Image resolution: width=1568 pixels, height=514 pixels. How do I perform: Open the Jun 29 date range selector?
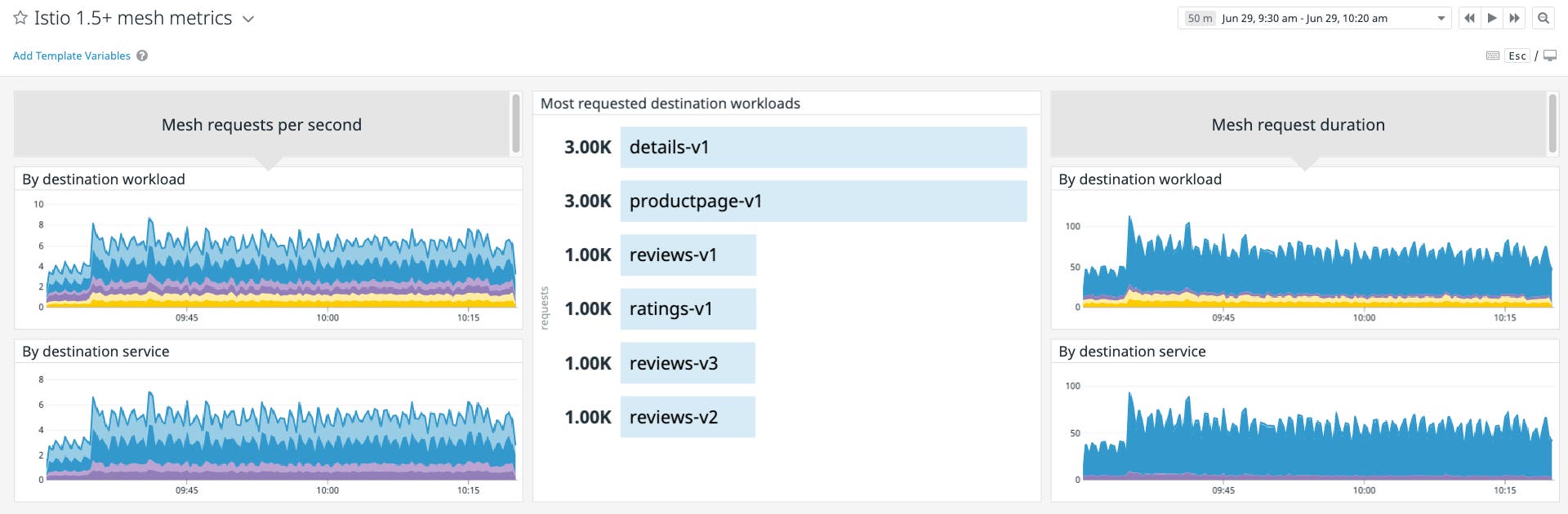pos(1303,17)
